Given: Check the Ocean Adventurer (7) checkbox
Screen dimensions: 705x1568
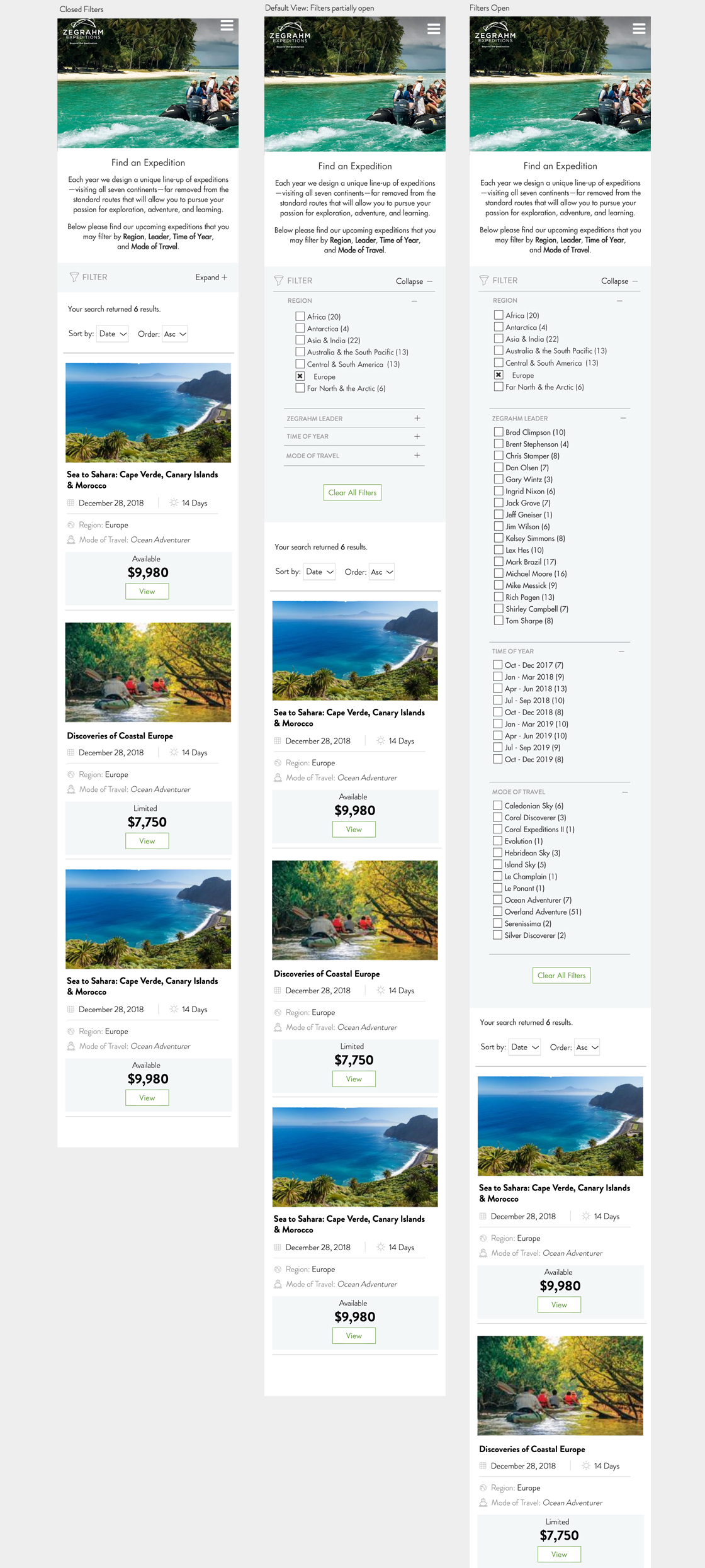Looking at the screenshot, I should 497,900.
